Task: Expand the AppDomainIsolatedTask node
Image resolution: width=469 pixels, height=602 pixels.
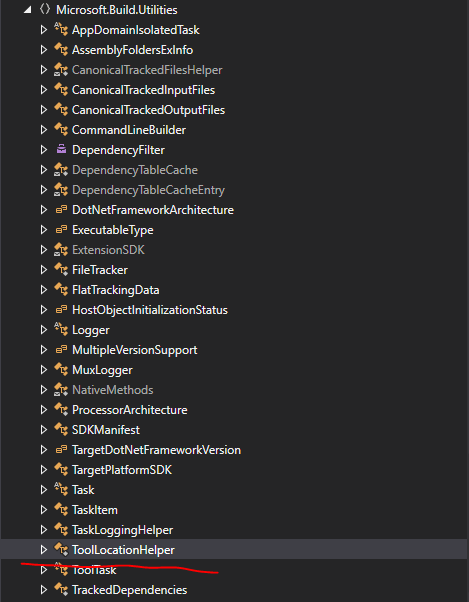Action: tap(44, 30)
